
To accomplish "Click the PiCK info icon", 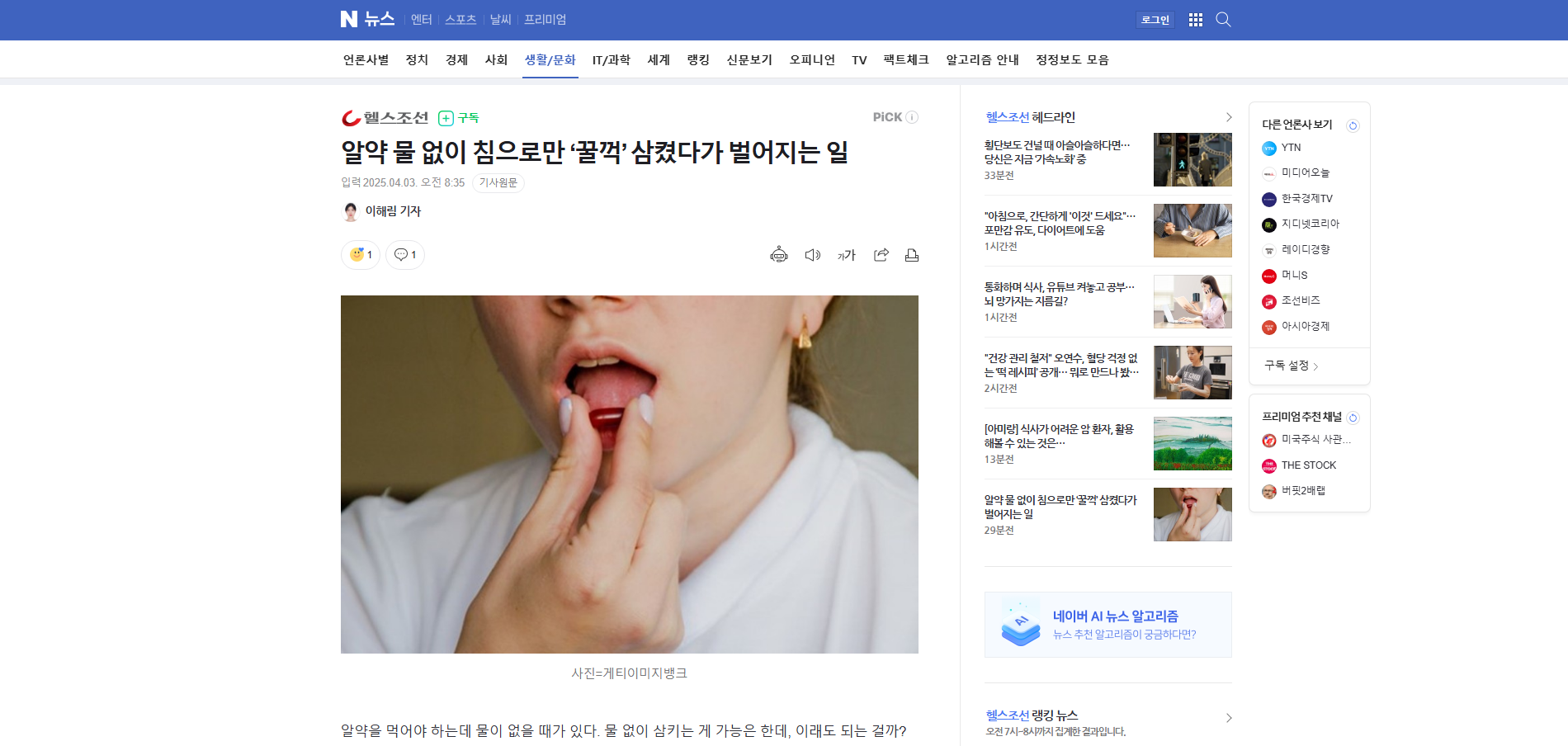I will pos(912,117).
